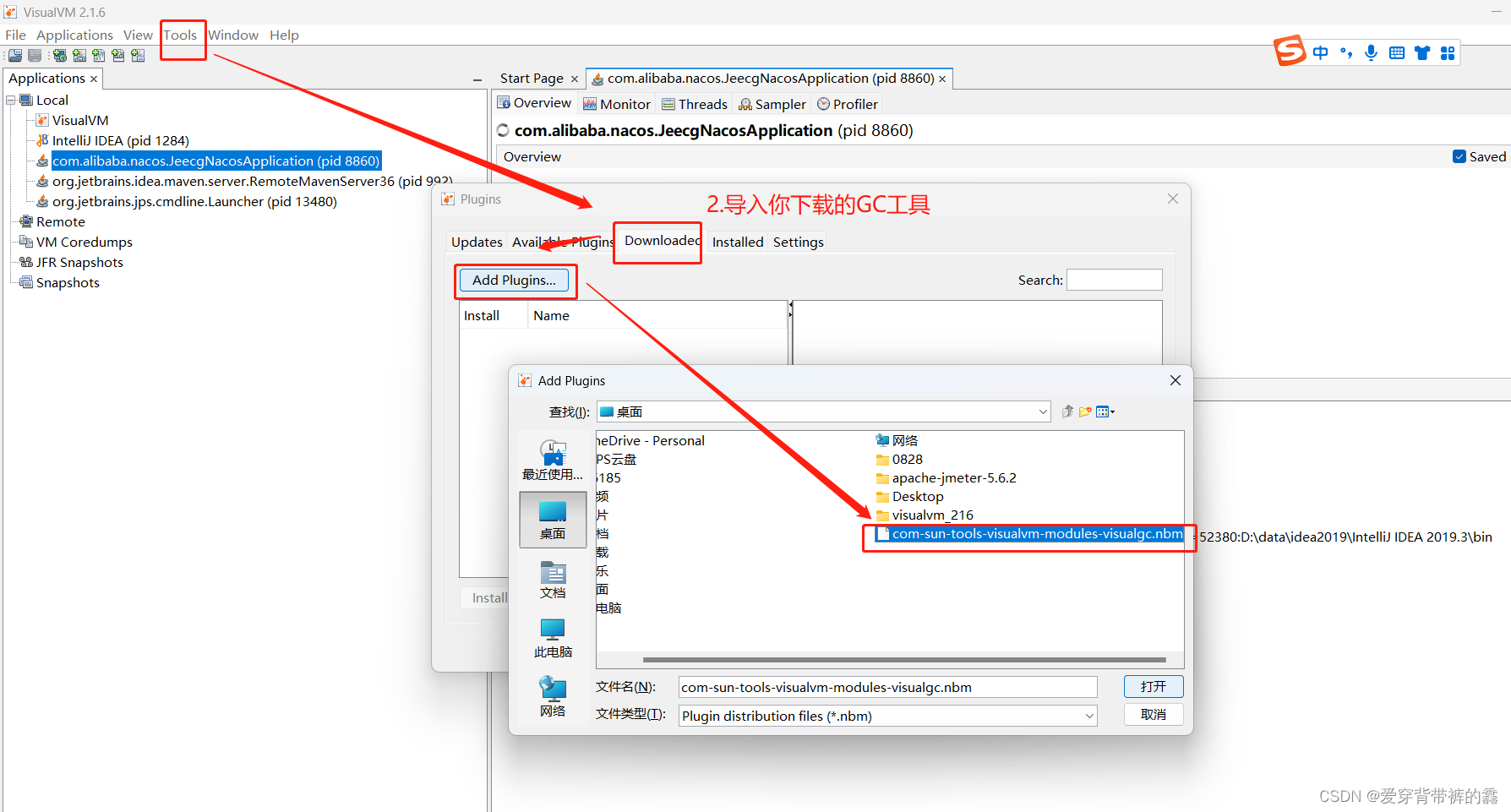Click the 打开 (Open) button

tap(1154, 686)
